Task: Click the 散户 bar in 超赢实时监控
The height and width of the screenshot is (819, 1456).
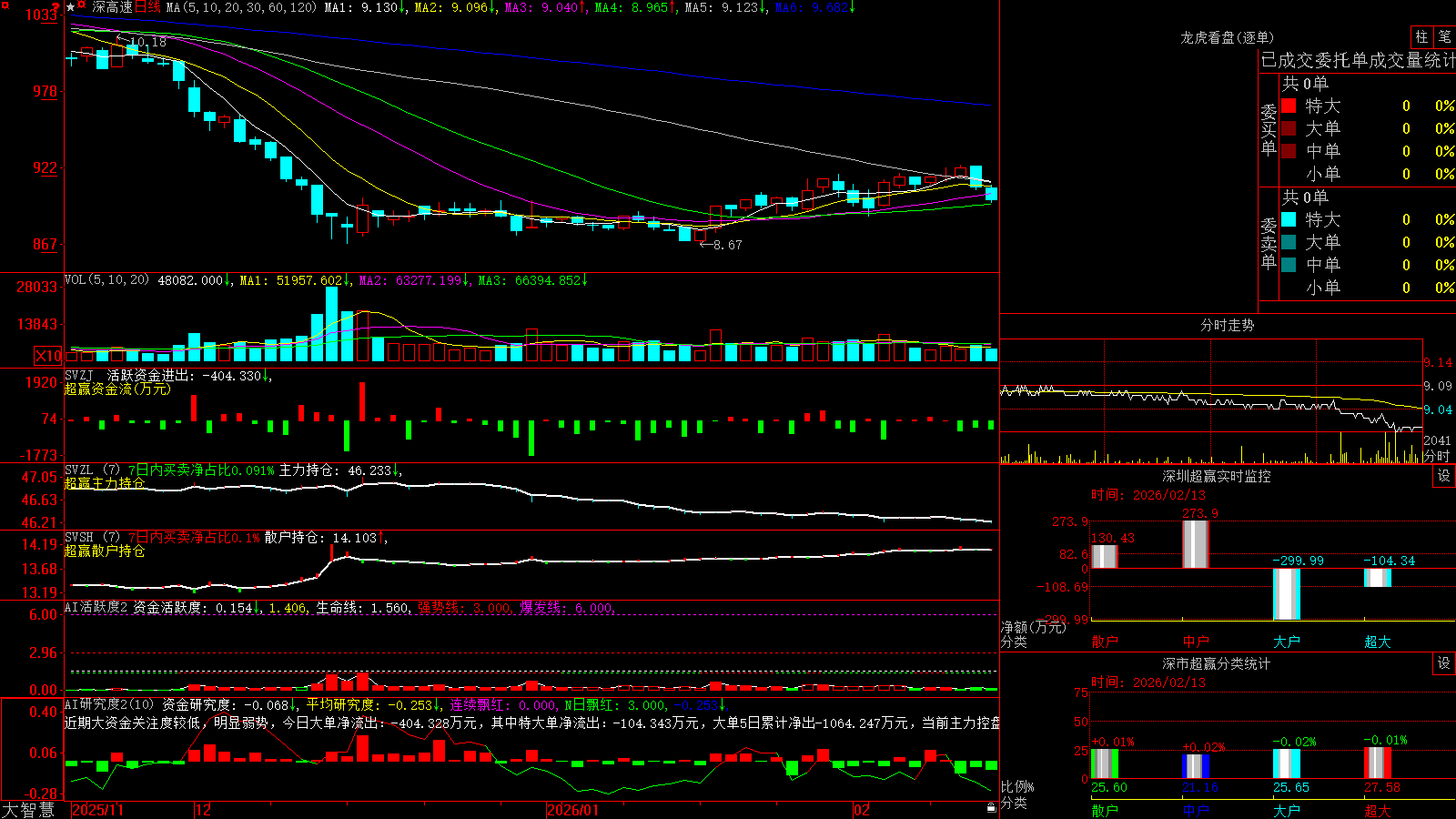Action: click(x=1104, y=556)
